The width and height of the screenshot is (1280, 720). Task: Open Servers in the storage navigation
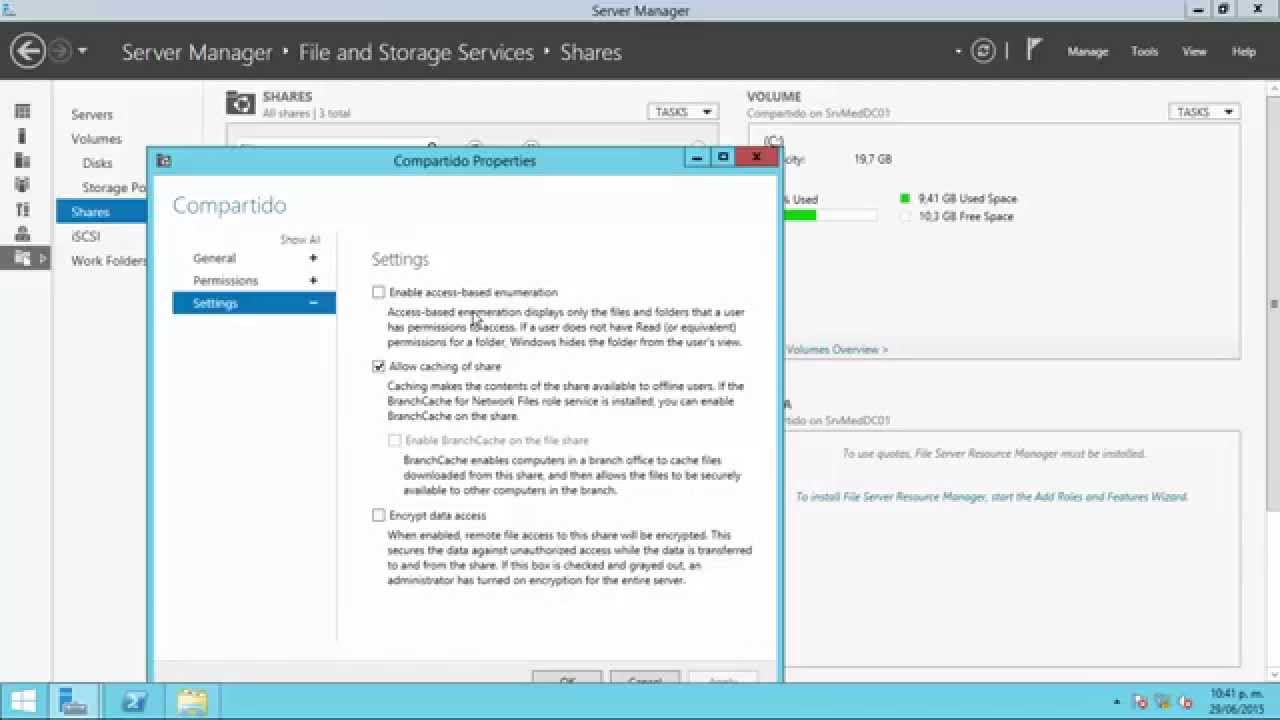[x=92, y=115]
